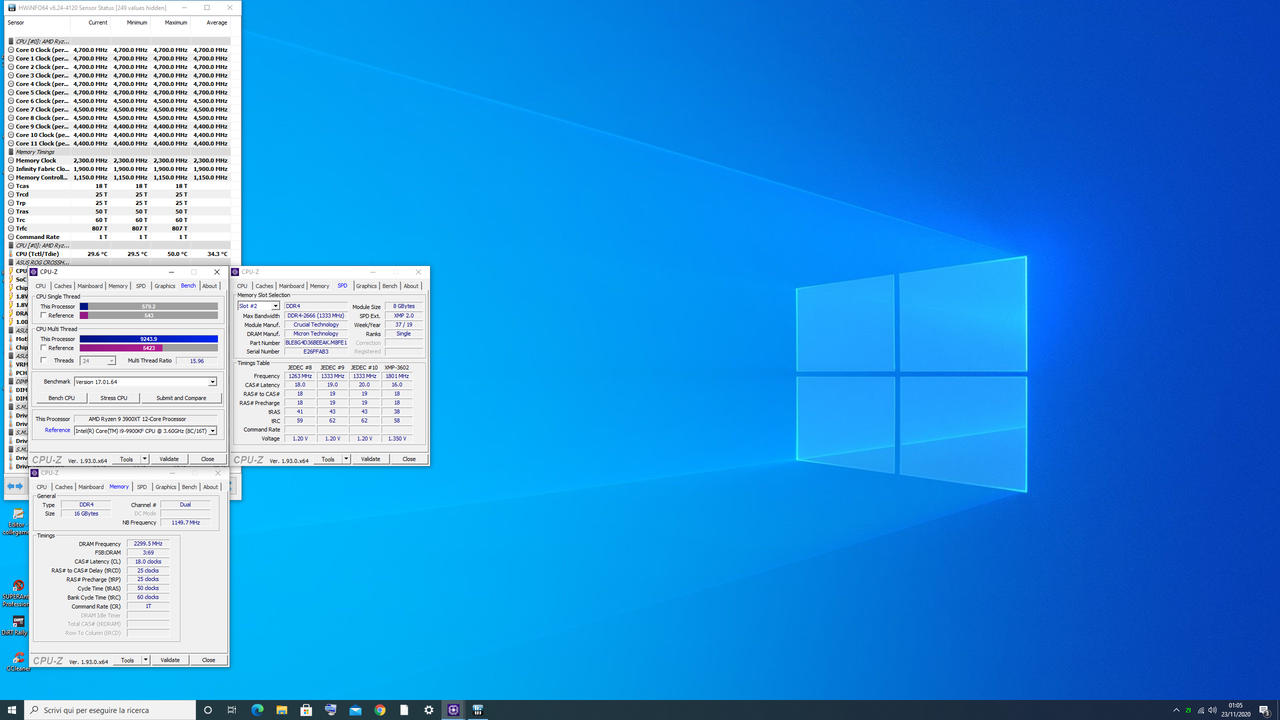Click the Multi Thread score progress bar
This screenshot has width=1280, height=720.
click(x=150, y=338)
